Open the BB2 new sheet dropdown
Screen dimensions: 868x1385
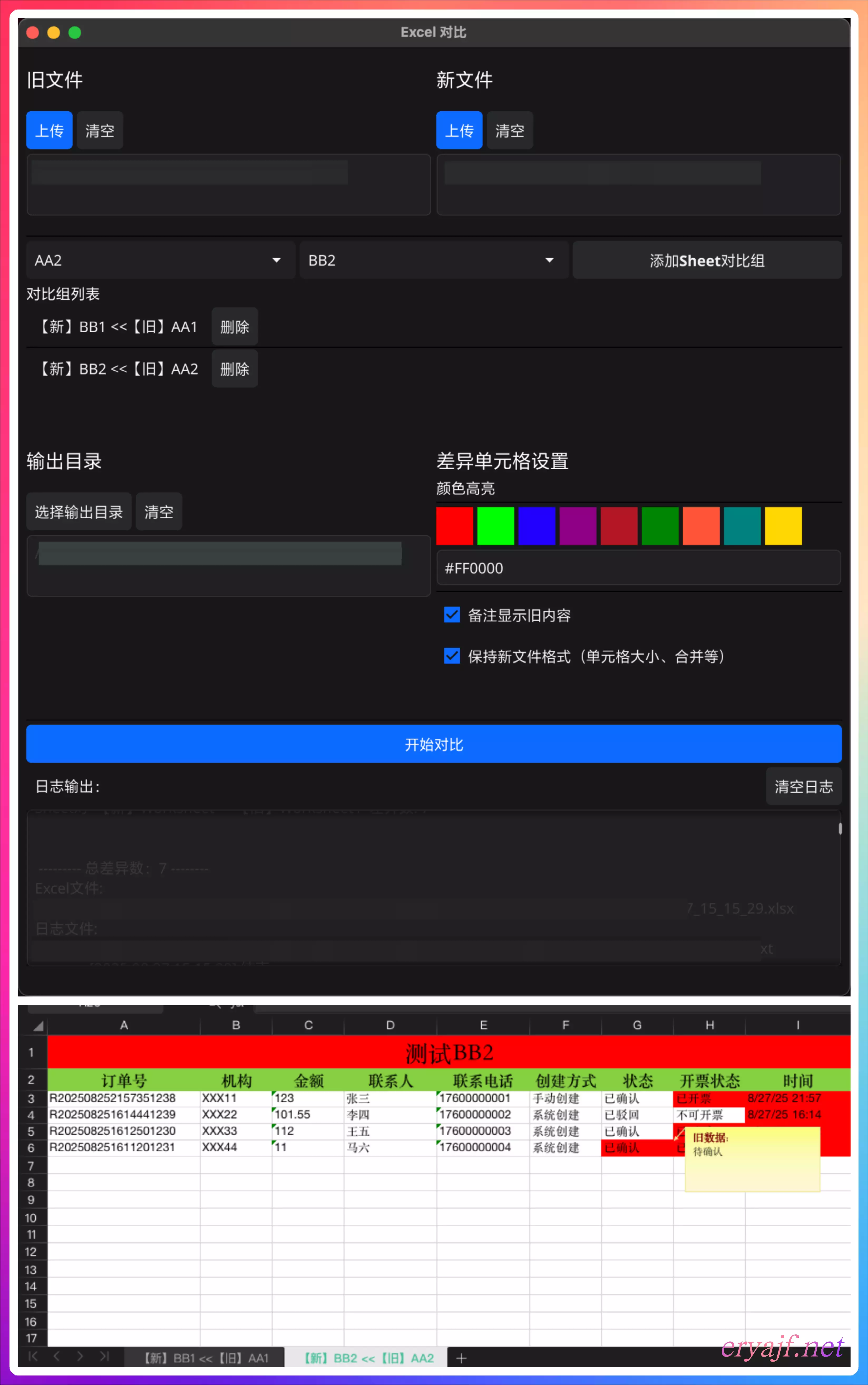tap(433, 260)
